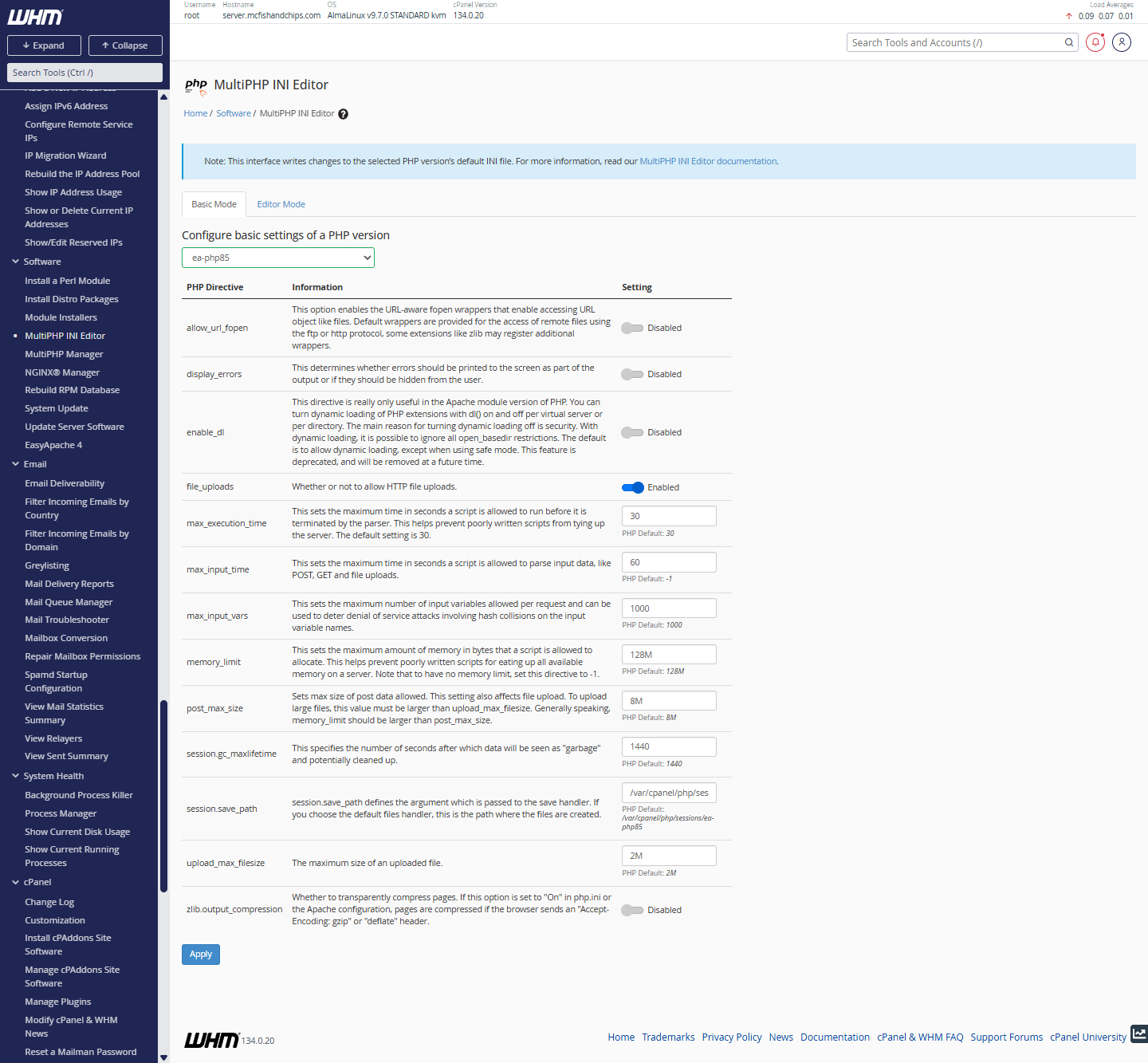
Task: Click the session.gc_maxlifetime input field
Action: [669, 746]
